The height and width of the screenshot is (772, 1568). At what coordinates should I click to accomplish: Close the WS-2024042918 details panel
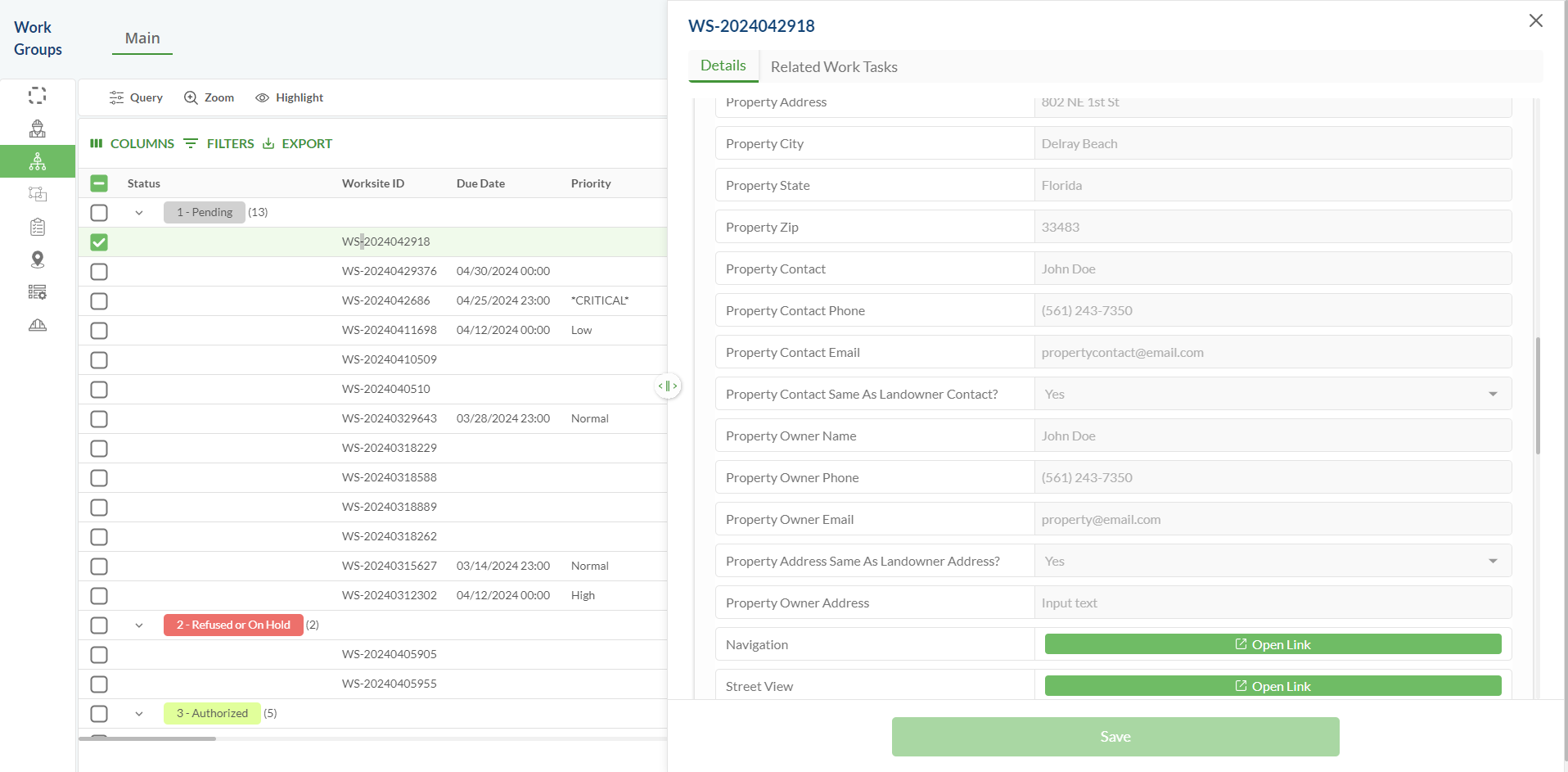pyautogui.click(x=1535, y=21)
